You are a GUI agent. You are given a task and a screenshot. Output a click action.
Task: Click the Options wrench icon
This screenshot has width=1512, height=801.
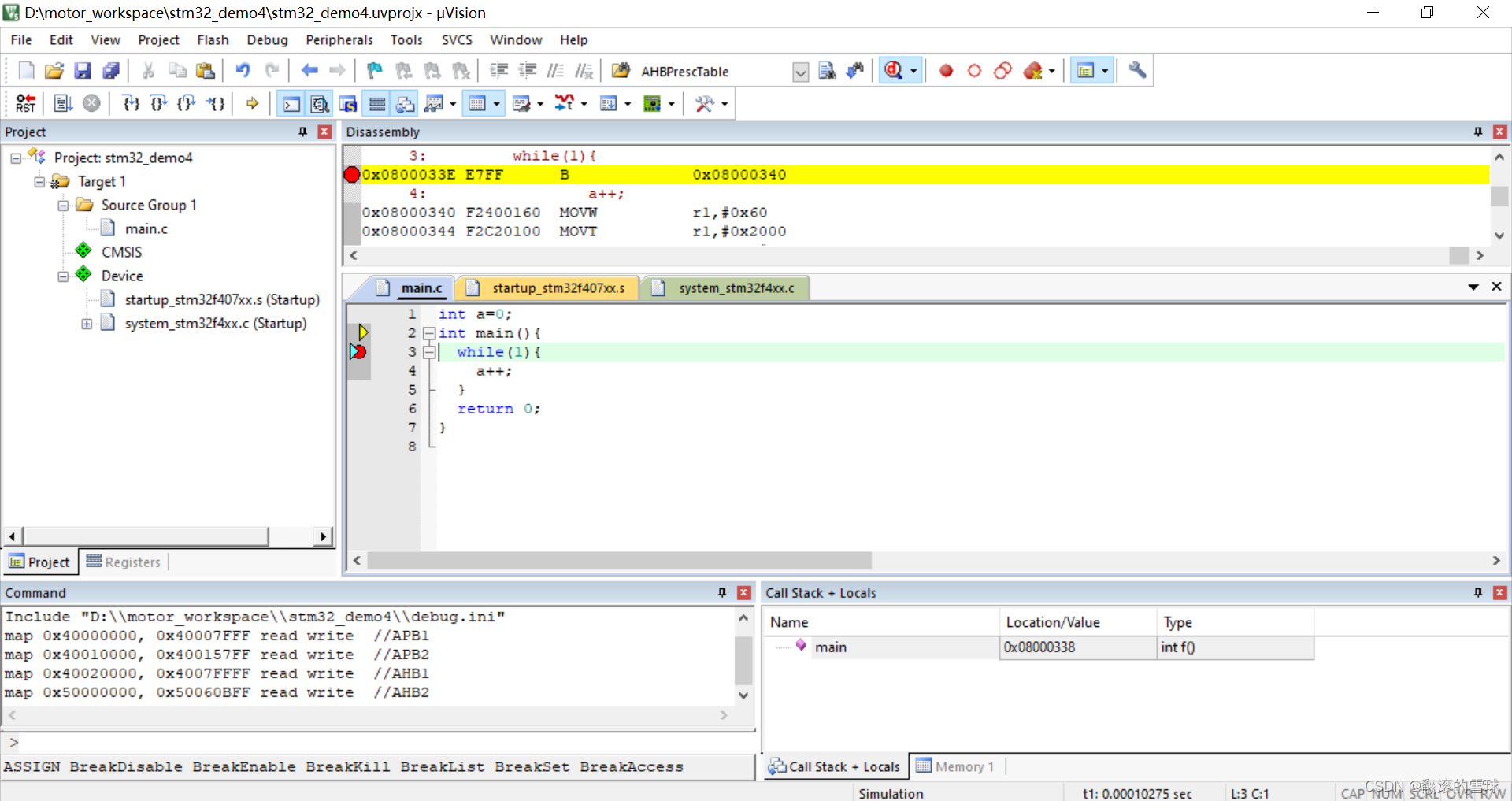point(1137,71)
